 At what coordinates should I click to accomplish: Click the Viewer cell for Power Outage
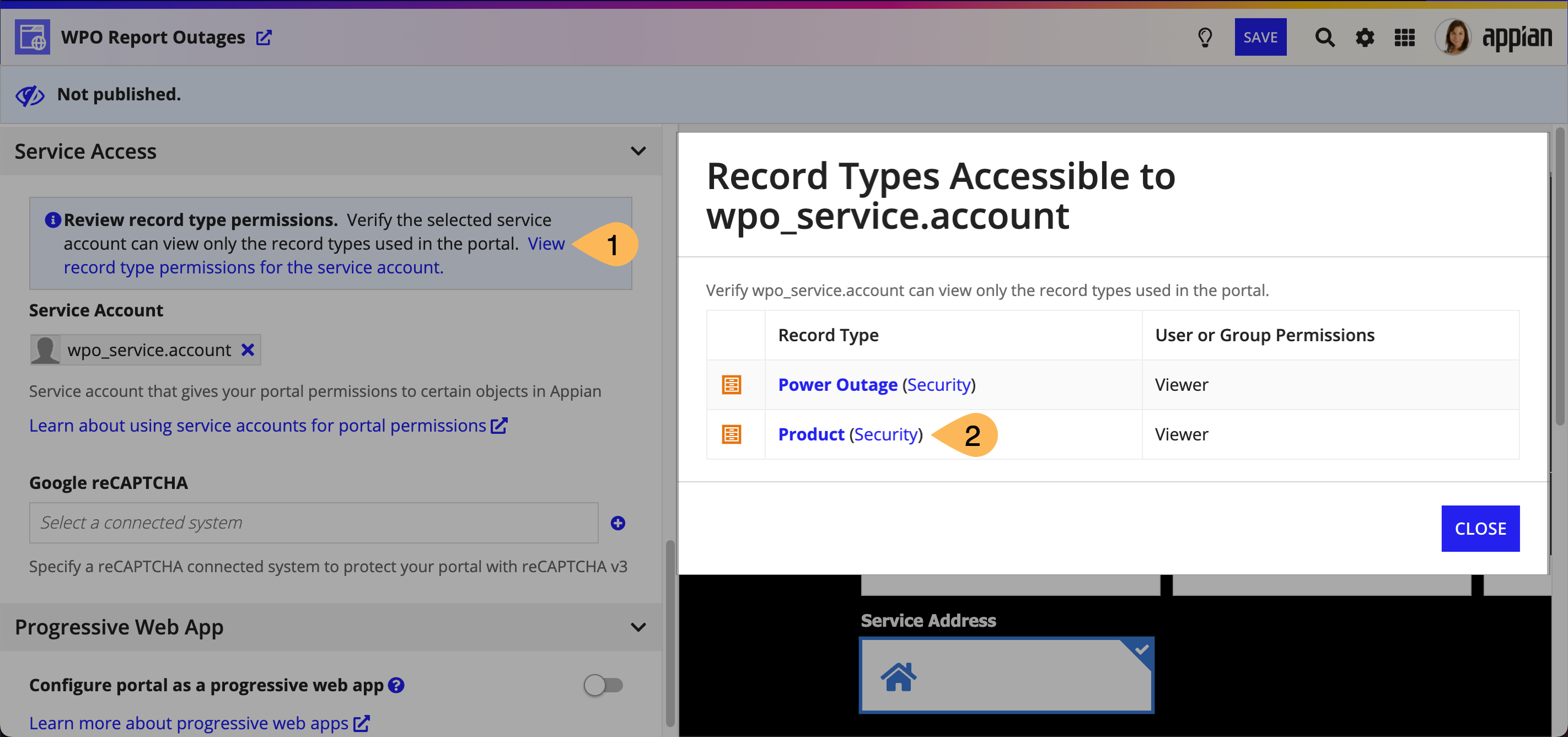(1330, 385)
